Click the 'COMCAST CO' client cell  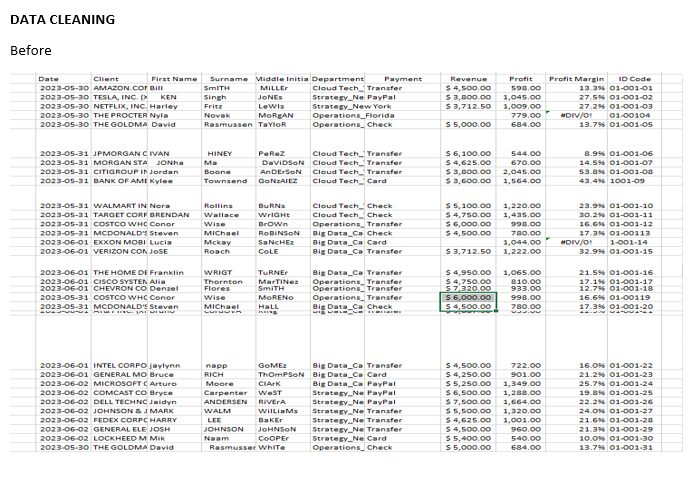pos(120,393)
